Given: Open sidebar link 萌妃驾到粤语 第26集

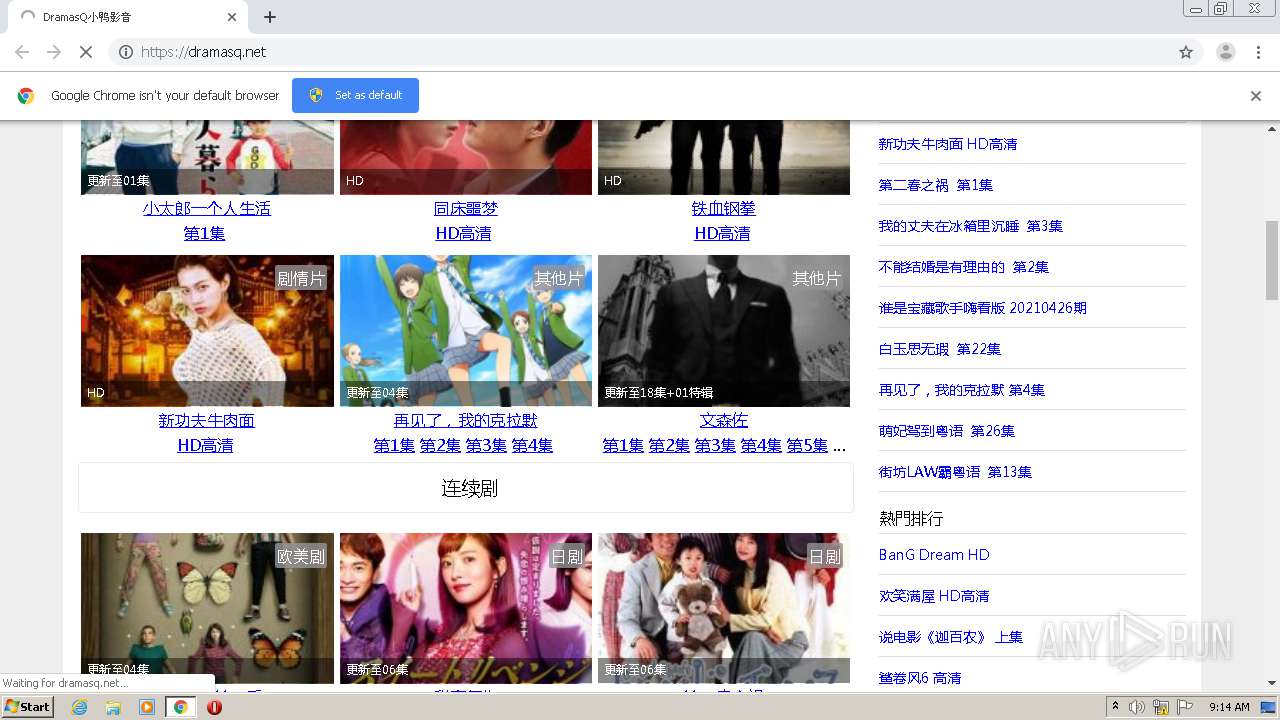Looking at the screenshot, I should [947, 431].
